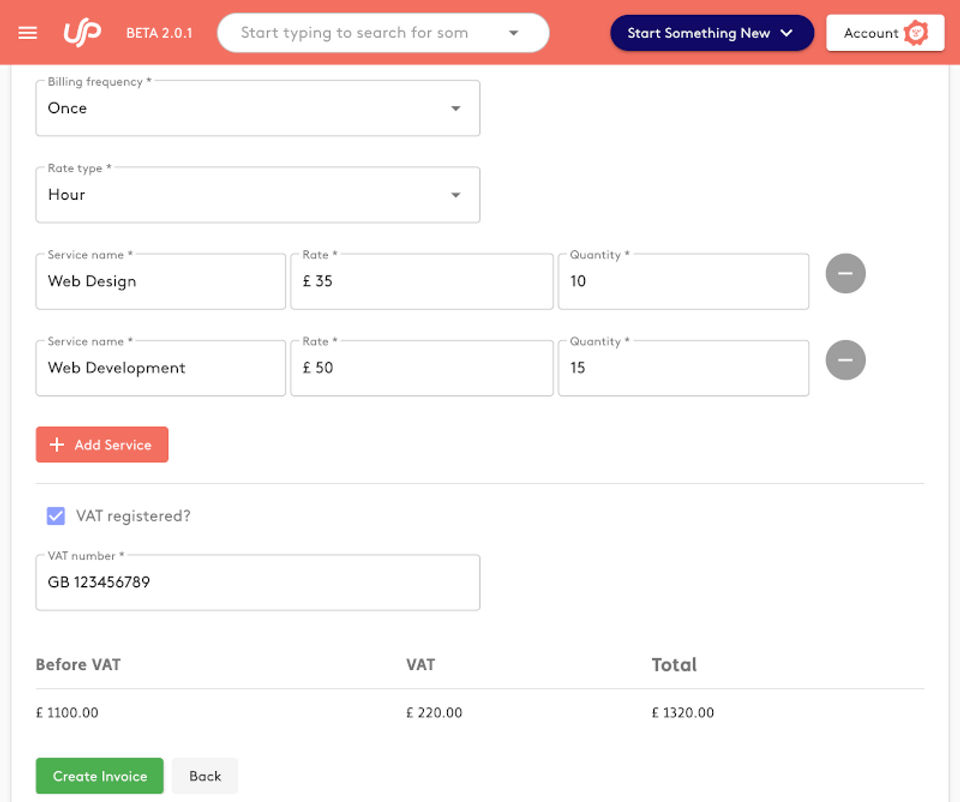Open the Billing frequency dropdown

[258, 108]
